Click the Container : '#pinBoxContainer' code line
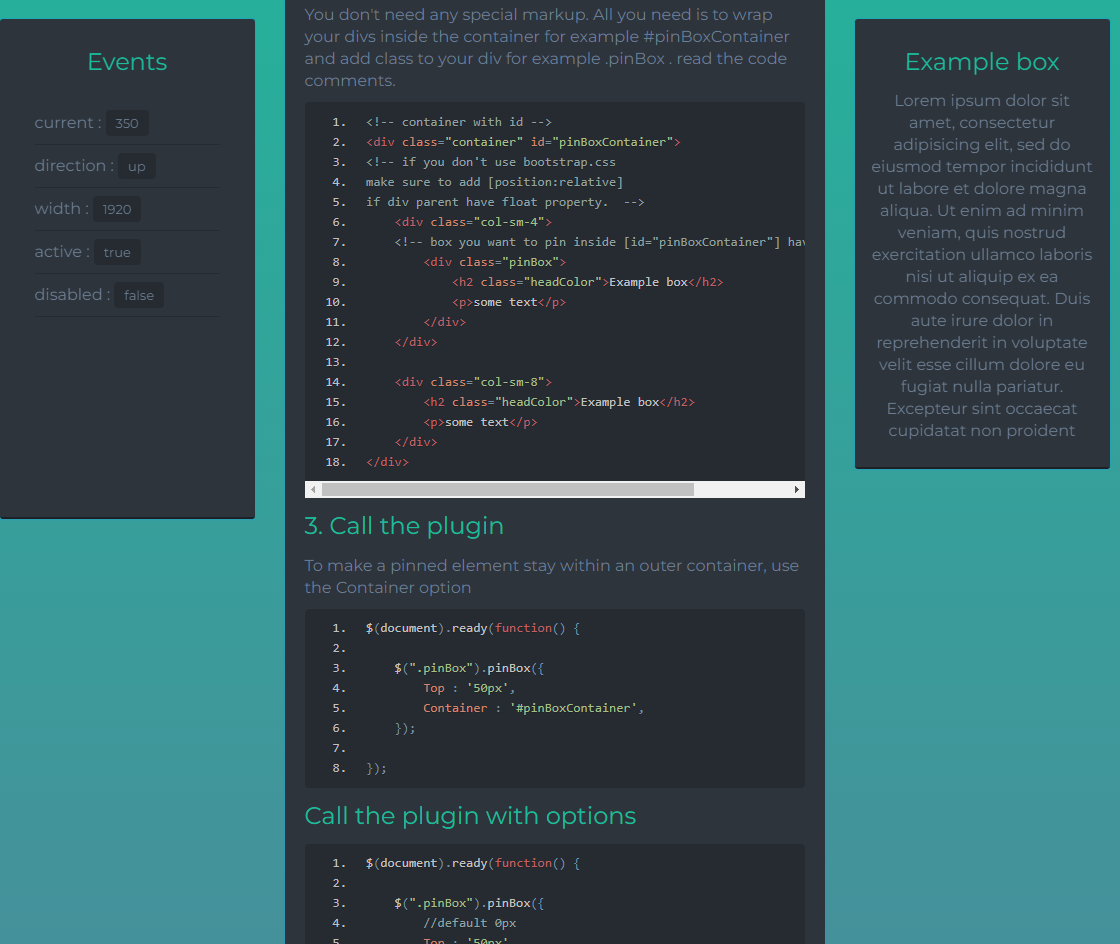1120x944 pixels. [x=534, y=708]
